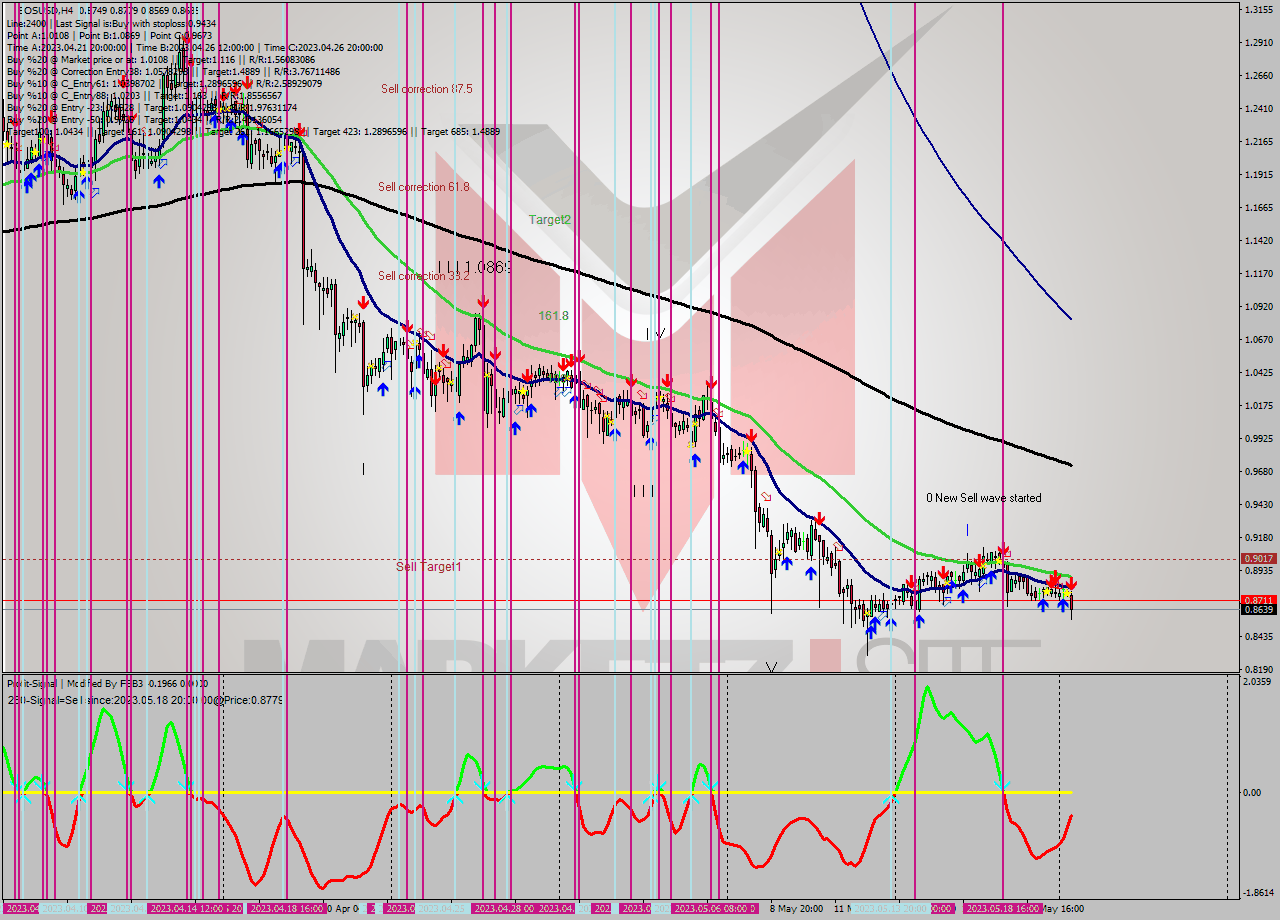Viewport: 1280px width, 920px height.
Task: Click the 0.9180 price scale value
Action: (x=1258, y=537)
